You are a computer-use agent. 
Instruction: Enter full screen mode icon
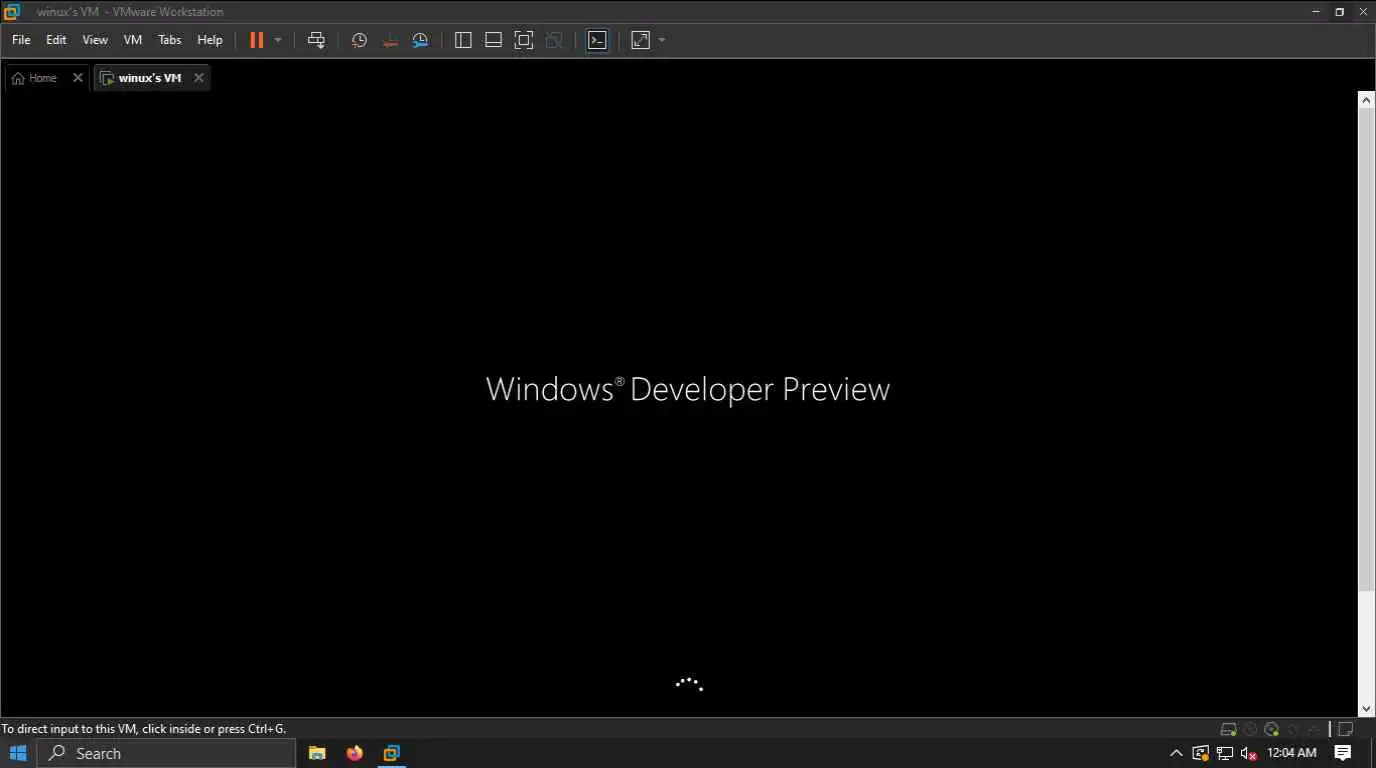point(524,40)
